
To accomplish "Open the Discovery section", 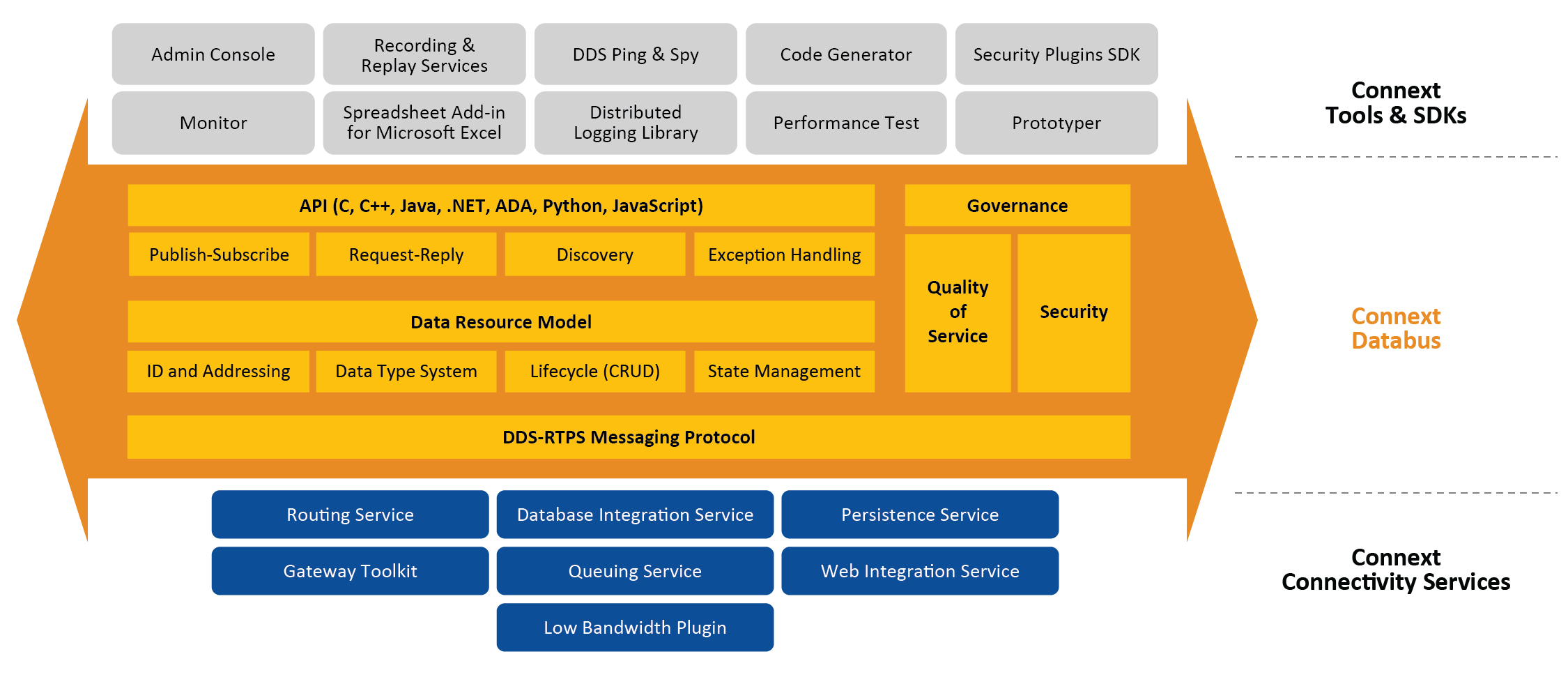I will point(594,254).
